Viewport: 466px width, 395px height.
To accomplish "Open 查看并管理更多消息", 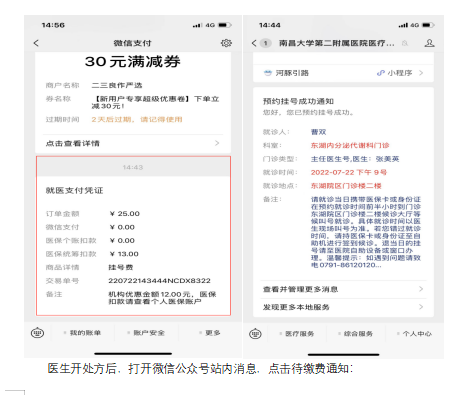I will pos(343,289).
